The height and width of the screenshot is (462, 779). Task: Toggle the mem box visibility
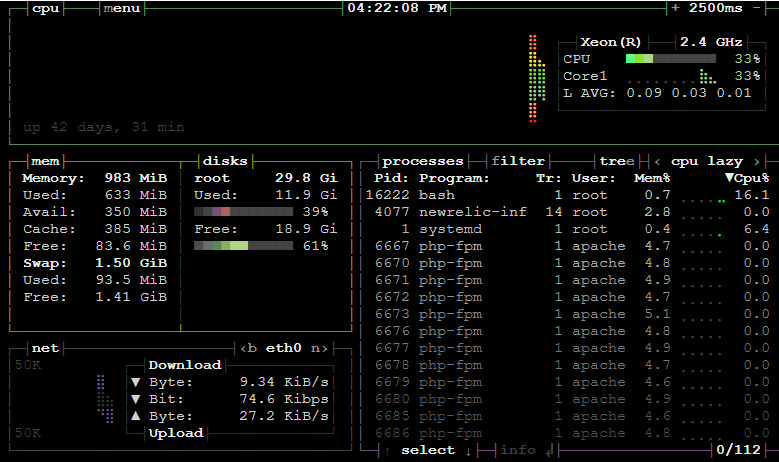(x=44, y=161)
